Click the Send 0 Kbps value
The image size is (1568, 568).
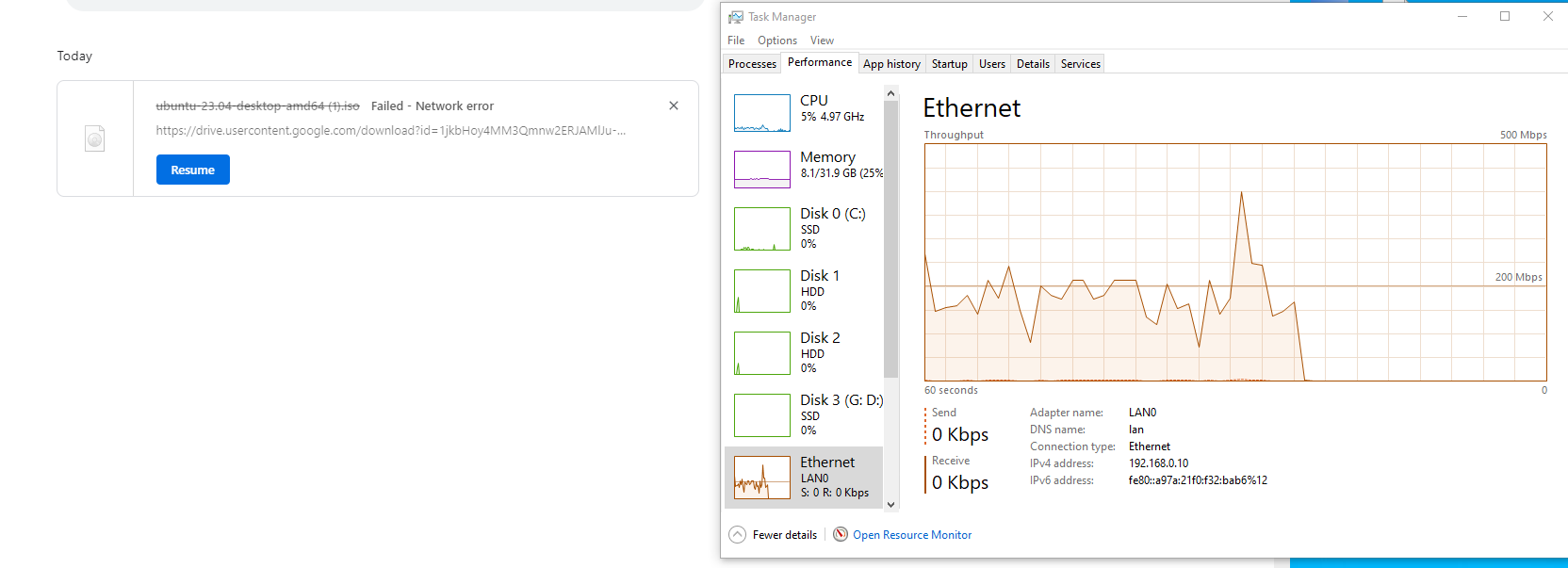click(960, 434)
